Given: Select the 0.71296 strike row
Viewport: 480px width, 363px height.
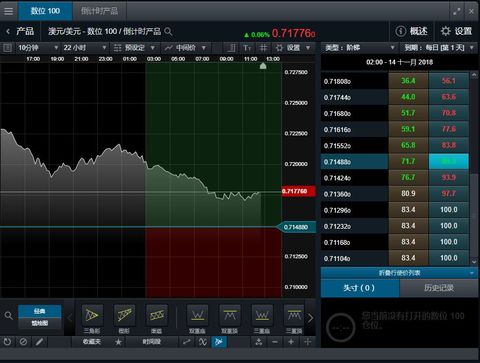Looking at the screenshot, I should [x=354, y=210].
